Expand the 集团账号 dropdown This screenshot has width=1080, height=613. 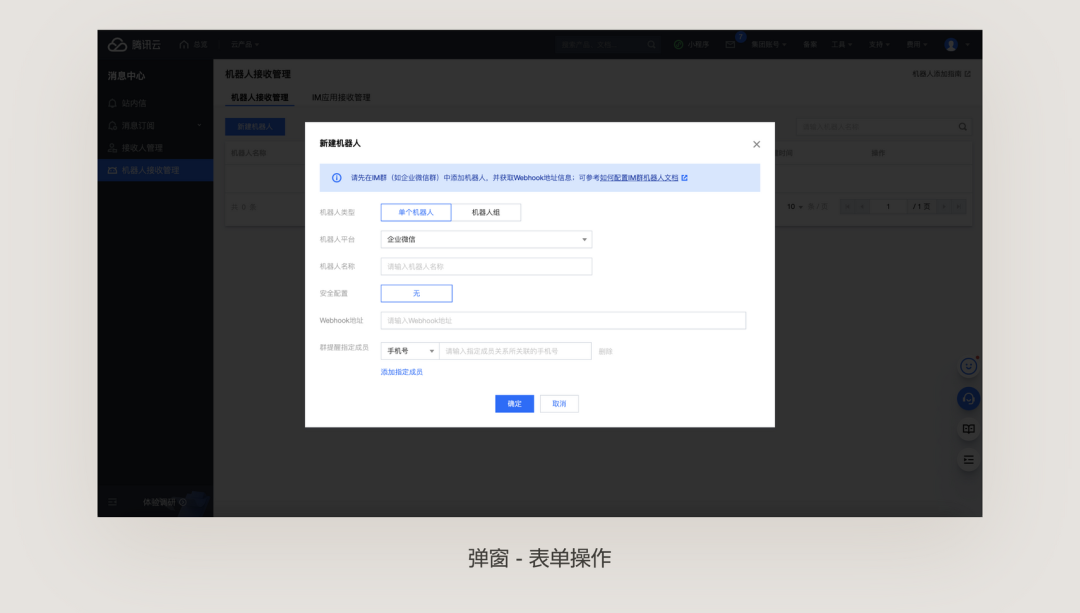click(x=769, y=45)
